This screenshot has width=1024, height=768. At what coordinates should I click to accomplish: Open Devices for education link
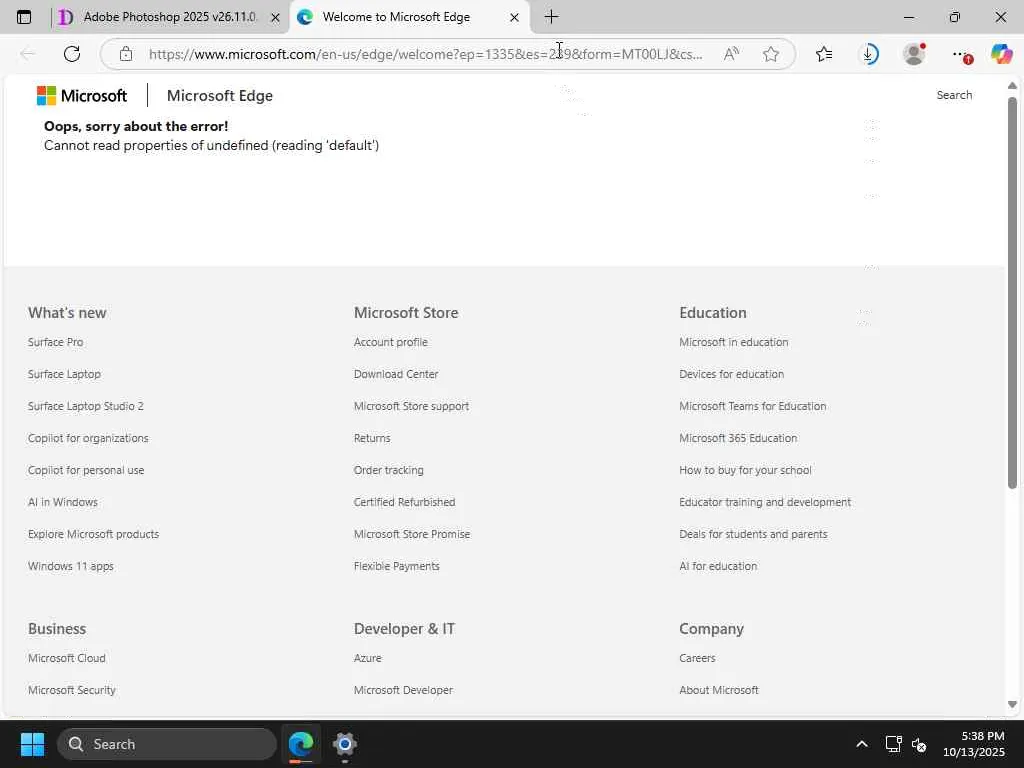point(731,374)
